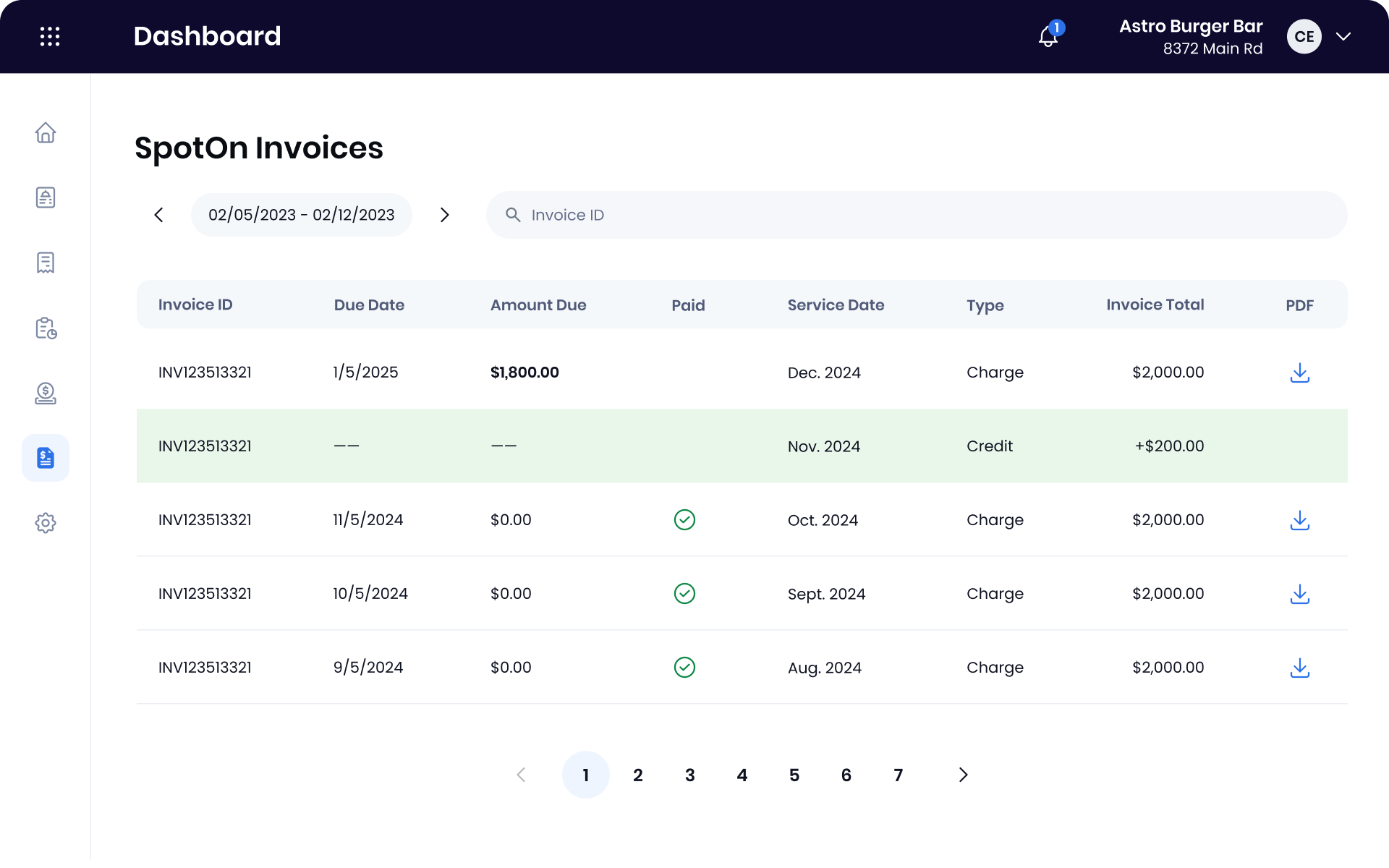Click Astro Burger Bar account name

click(1191, 26)
